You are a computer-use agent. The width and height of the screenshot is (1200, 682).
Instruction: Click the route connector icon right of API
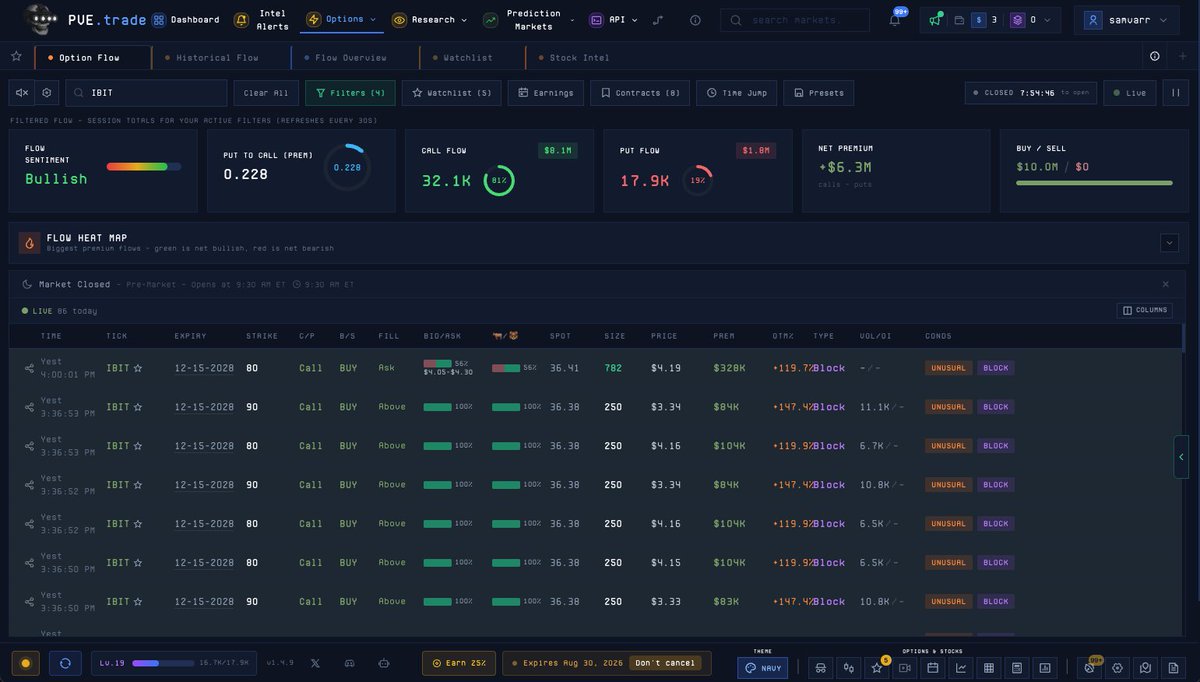(x=658, y=19)
